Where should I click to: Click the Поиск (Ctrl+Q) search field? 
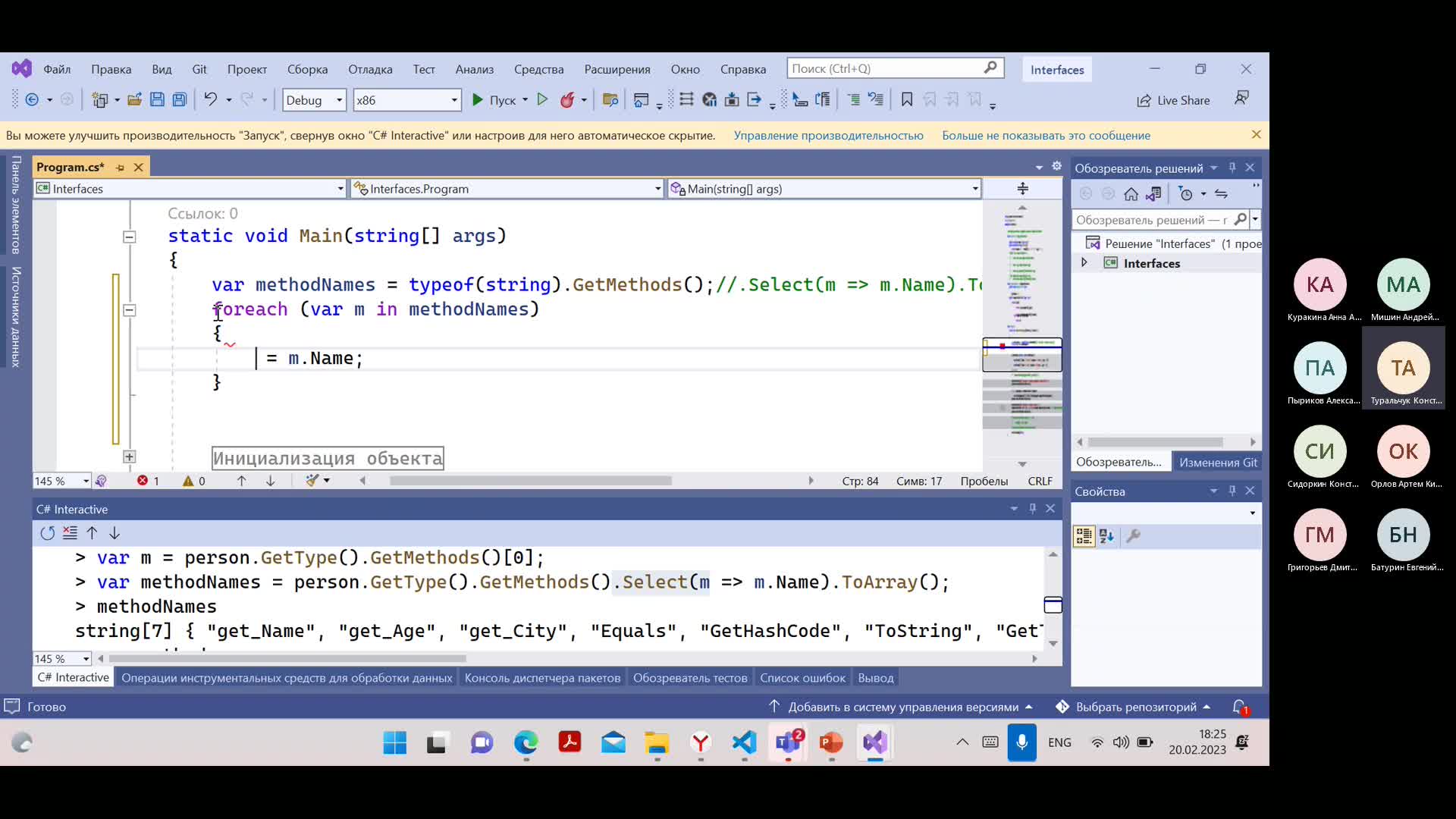tap(895, 68)
